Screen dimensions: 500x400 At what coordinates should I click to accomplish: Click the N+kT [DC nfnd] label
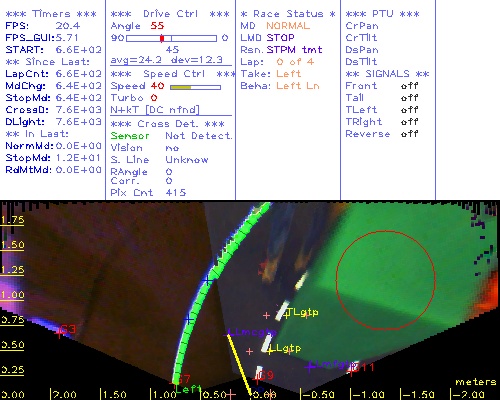155,110
